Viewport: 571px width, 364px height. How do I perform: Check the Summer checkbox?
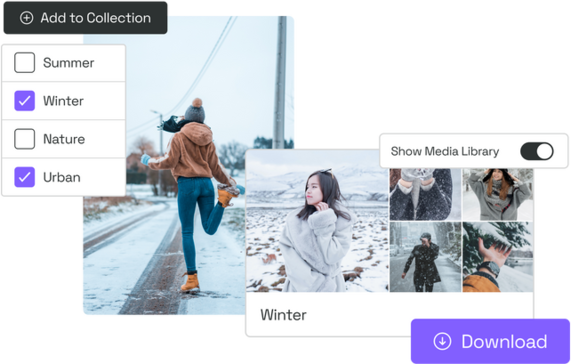[24, 63]
